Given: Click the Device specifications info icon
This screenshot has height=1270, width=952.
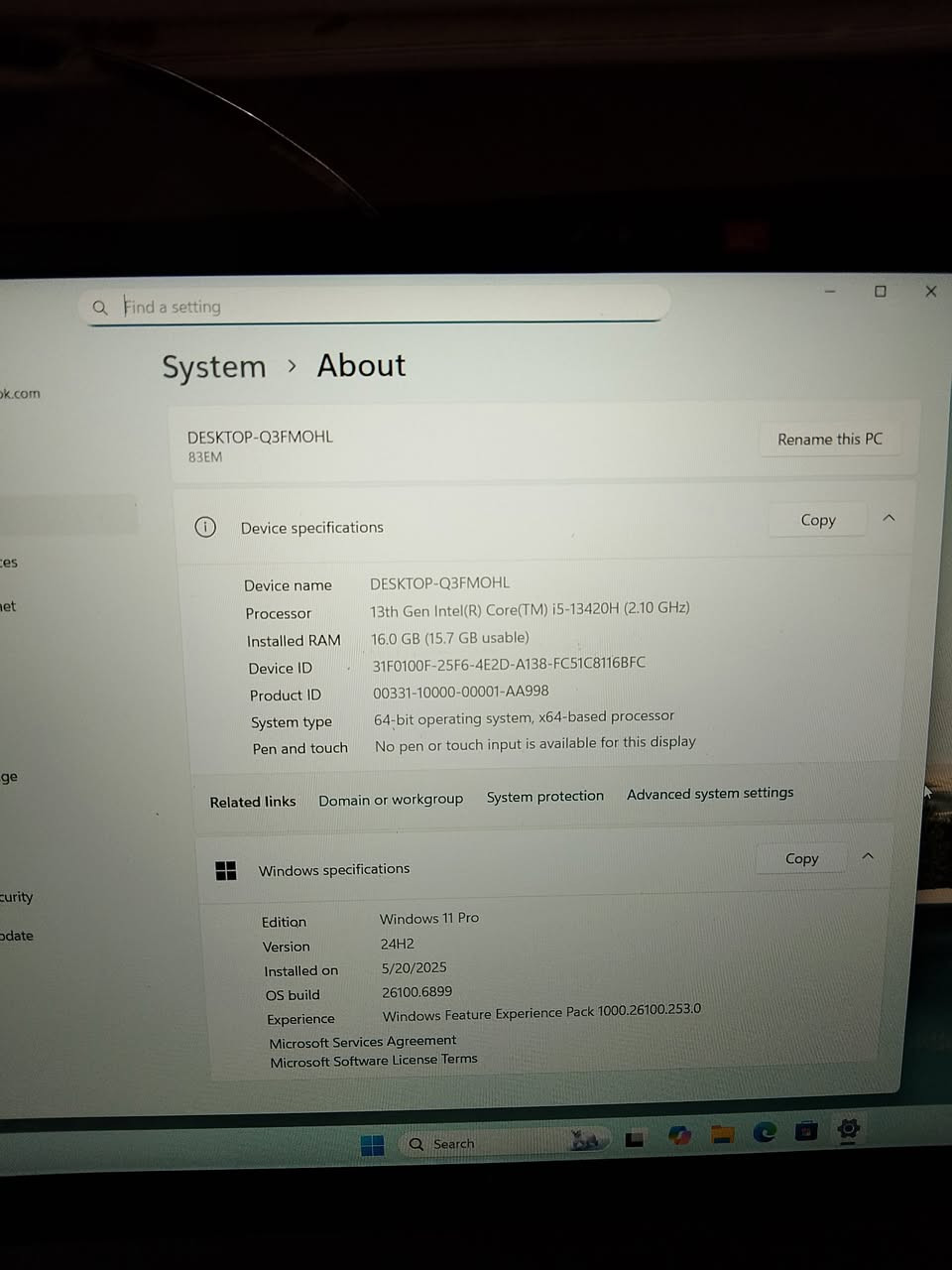Looking at the screenshot, I should (x=205, y=527).
